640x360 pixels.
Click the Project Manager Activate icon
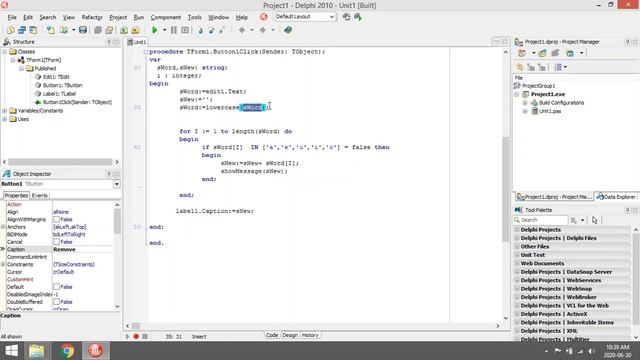point(522,53)
